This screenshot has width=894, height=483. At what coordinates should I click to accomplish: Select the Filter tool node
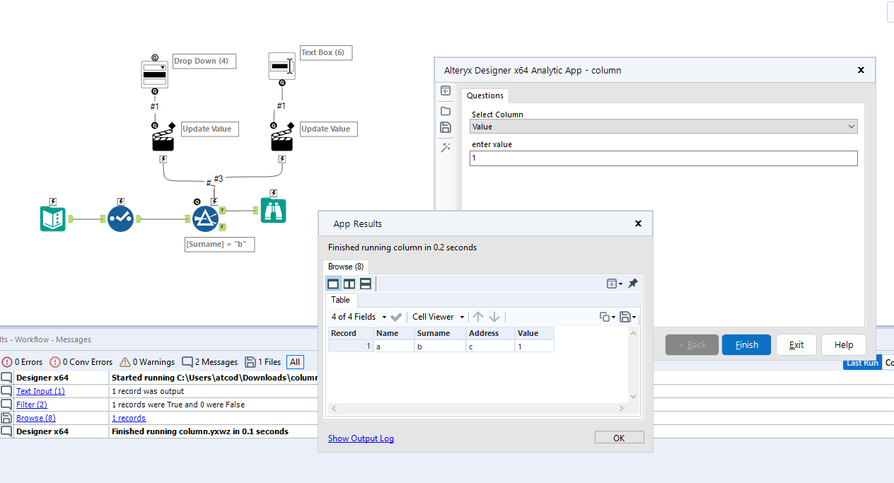205,219
